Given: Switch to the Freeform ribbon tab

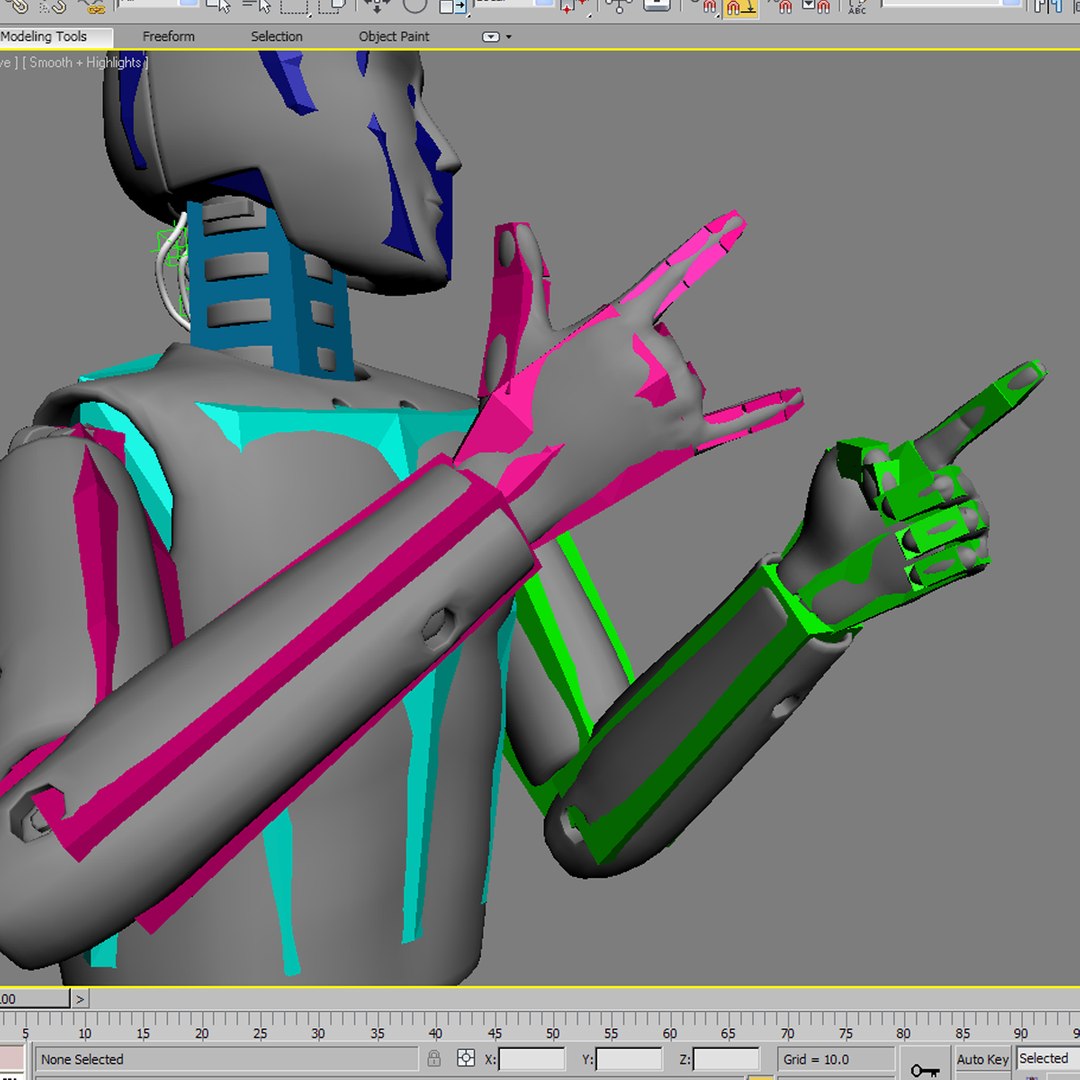Looking at the screenshot, I should 169,37.
